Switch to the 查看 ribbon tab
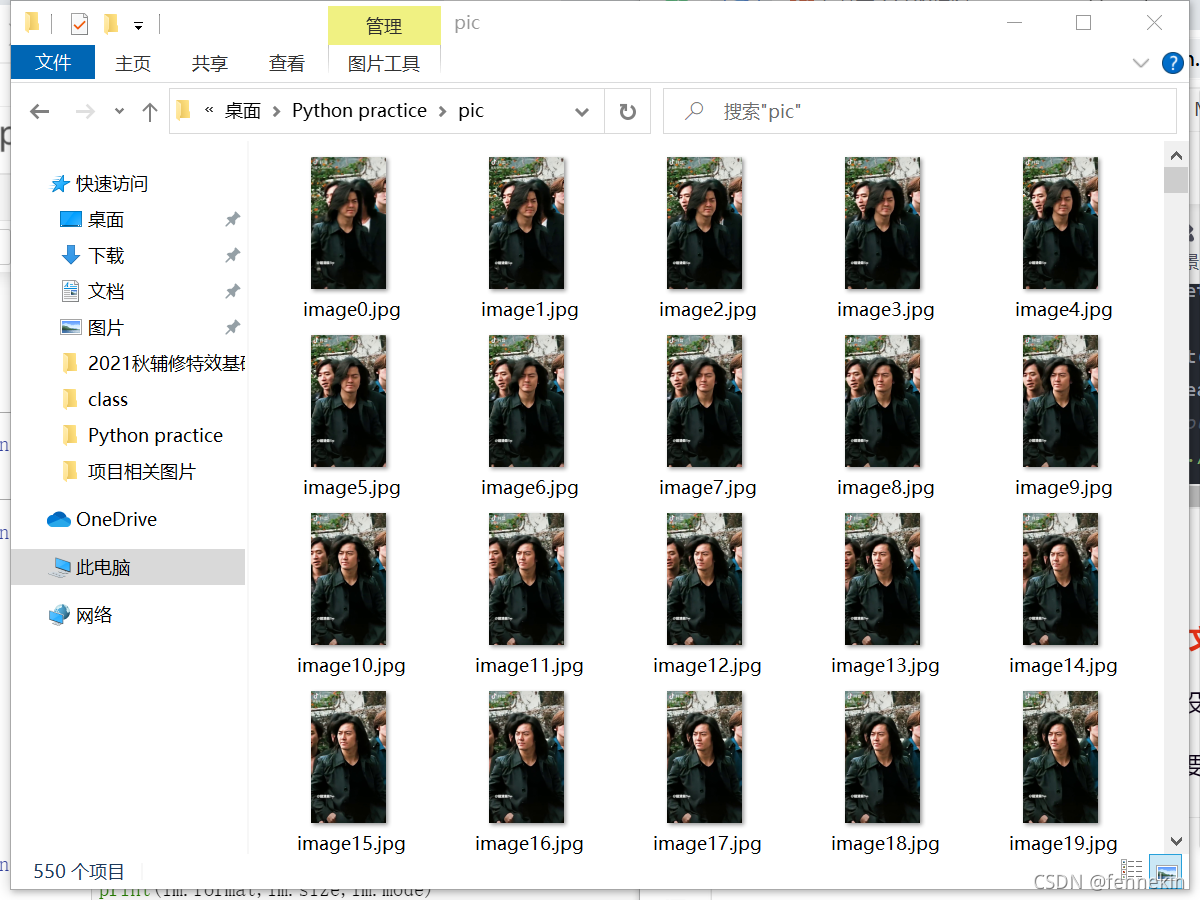The width and height of the screenshot is (1200, 900). (x=287, y=63)
